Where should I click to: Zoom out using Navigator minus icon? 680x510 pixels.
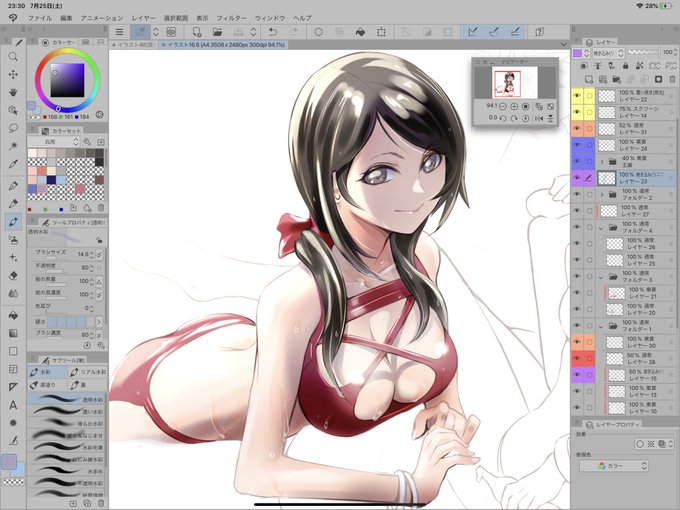tap(503, 106)
